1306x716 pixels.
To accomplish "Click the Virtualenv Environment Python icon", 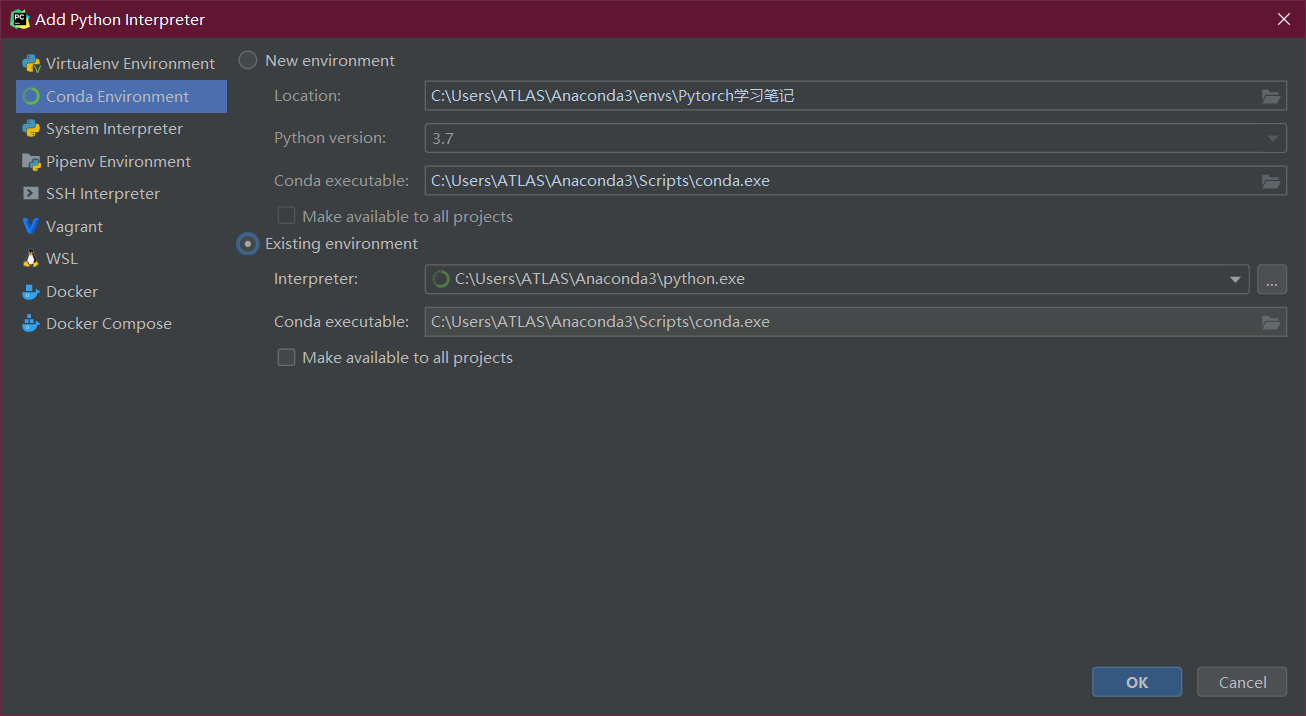I will tap(31, 64).
